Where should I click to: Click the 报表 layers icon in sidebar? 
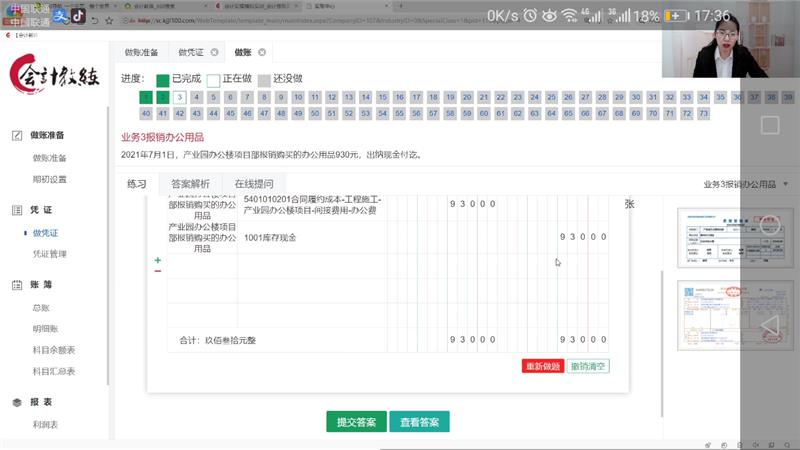pyautogui.click(x=17, y=402)
